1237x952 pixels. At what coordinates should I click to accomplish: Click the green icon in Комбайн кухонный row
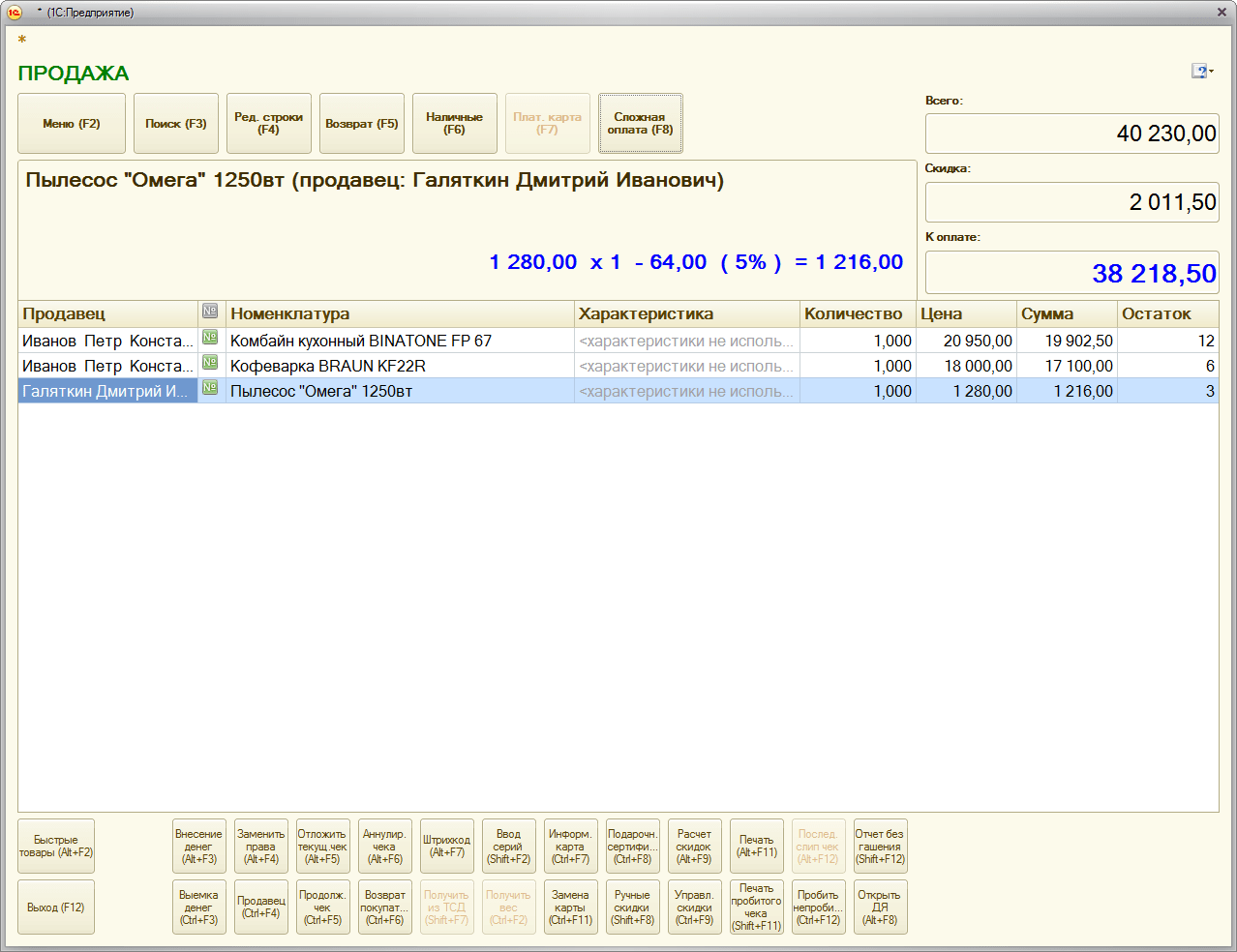210,339
